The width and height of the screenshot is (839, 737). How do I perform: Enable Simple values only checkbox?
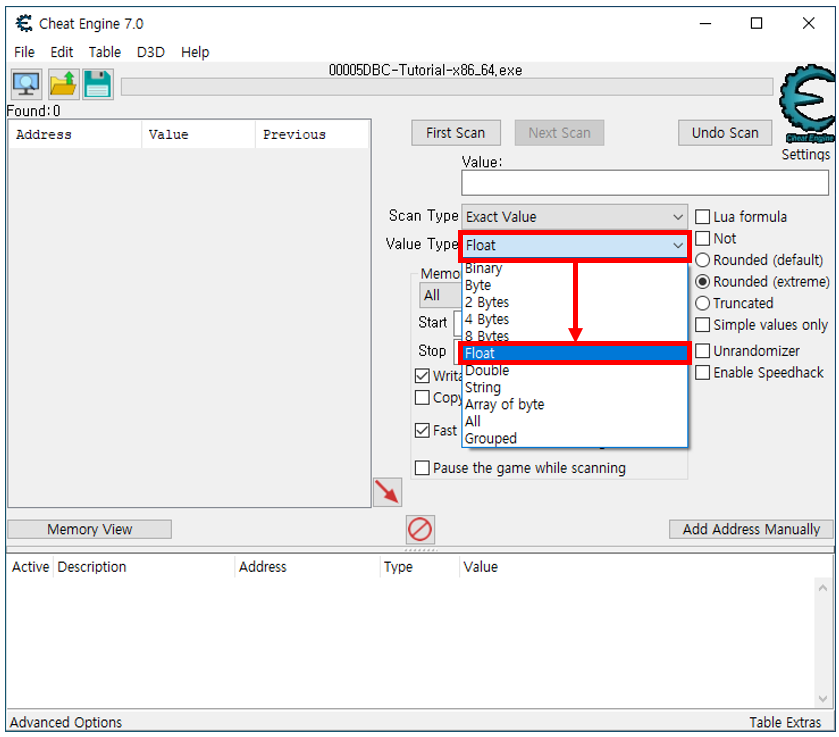pyautogui.click(x=702, y=325)
